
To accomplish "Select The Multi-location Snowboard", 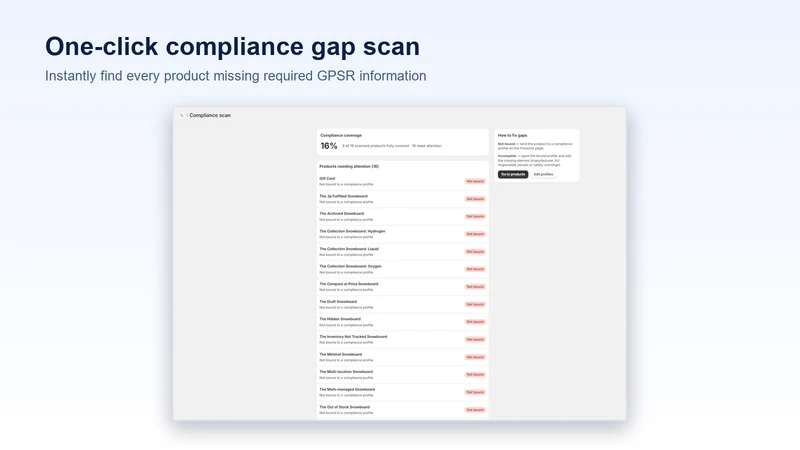I will pos(402,374).
